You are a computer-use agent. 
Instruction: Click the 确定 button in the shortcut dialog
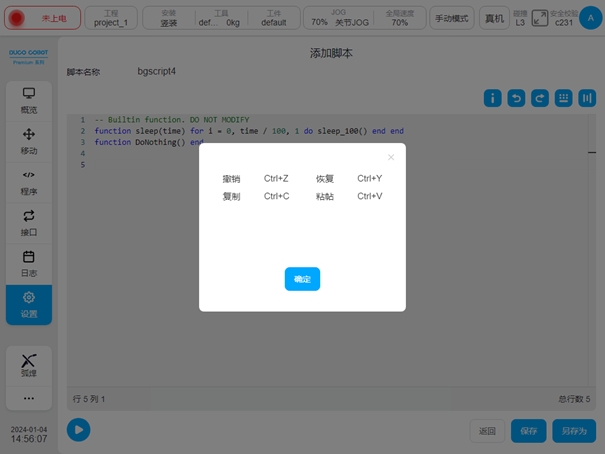point(302,279)
